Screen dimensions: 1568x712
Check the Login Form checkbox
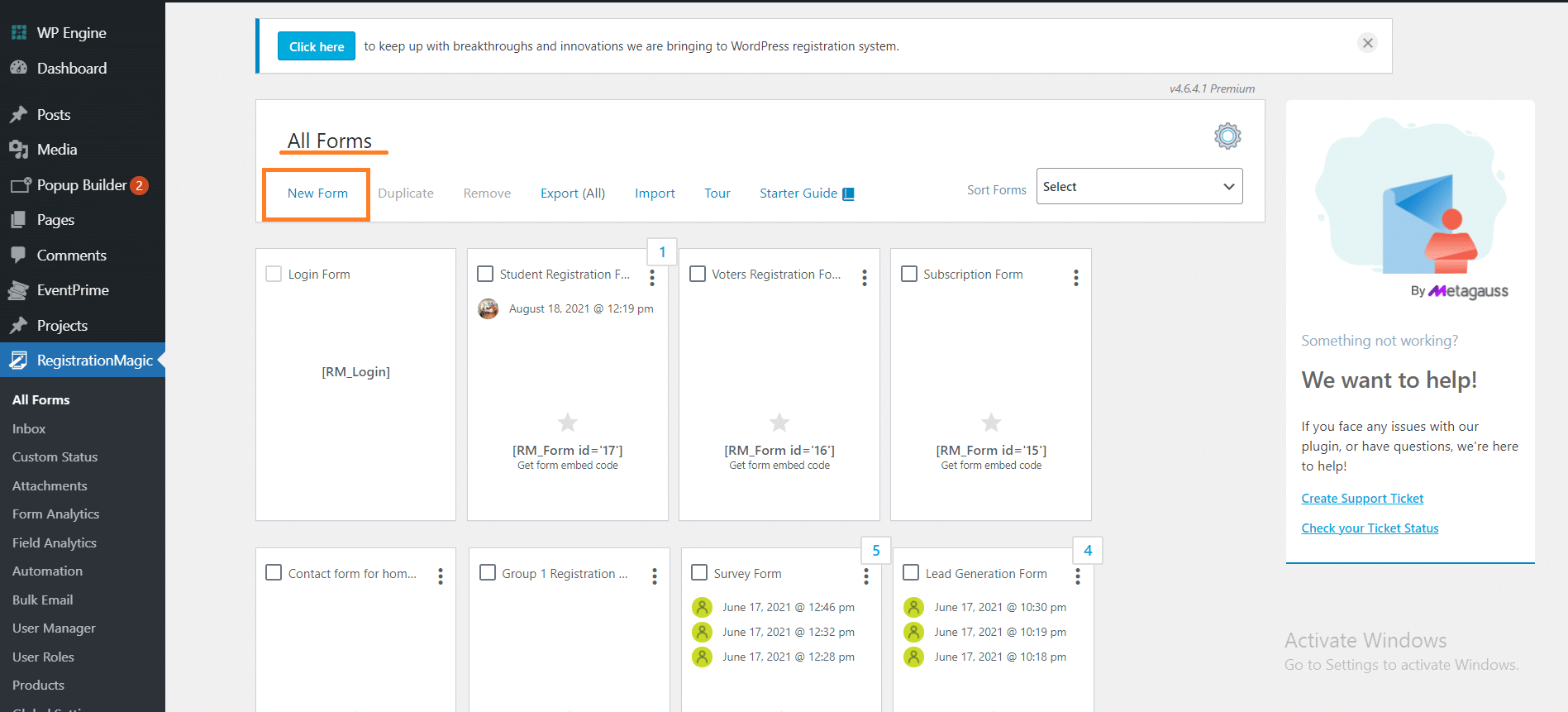pos(274,274)
